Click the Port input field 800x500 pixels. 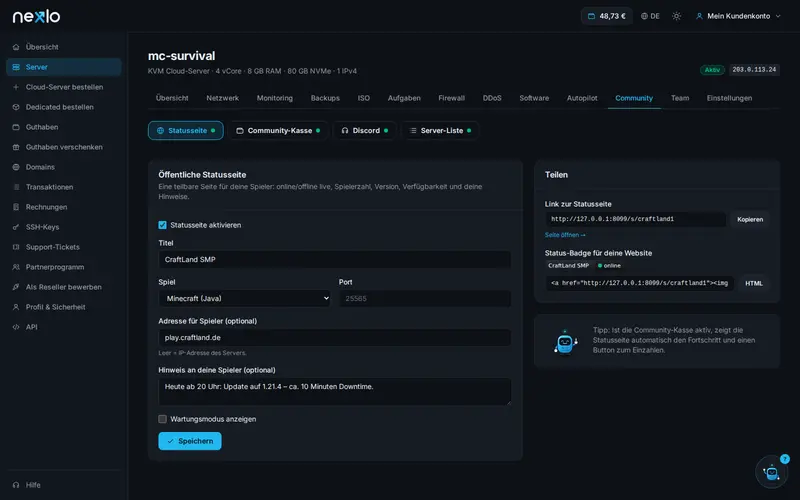click(424, 298)
